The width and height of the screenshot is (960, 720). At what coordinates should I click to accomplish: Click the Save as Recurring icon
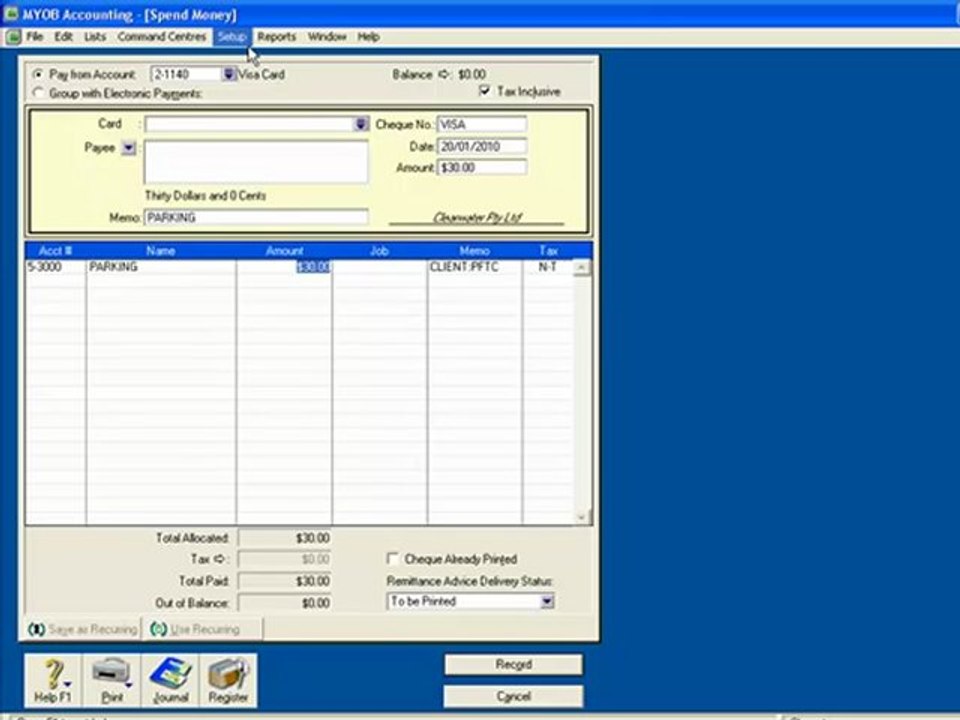point(37,629)
